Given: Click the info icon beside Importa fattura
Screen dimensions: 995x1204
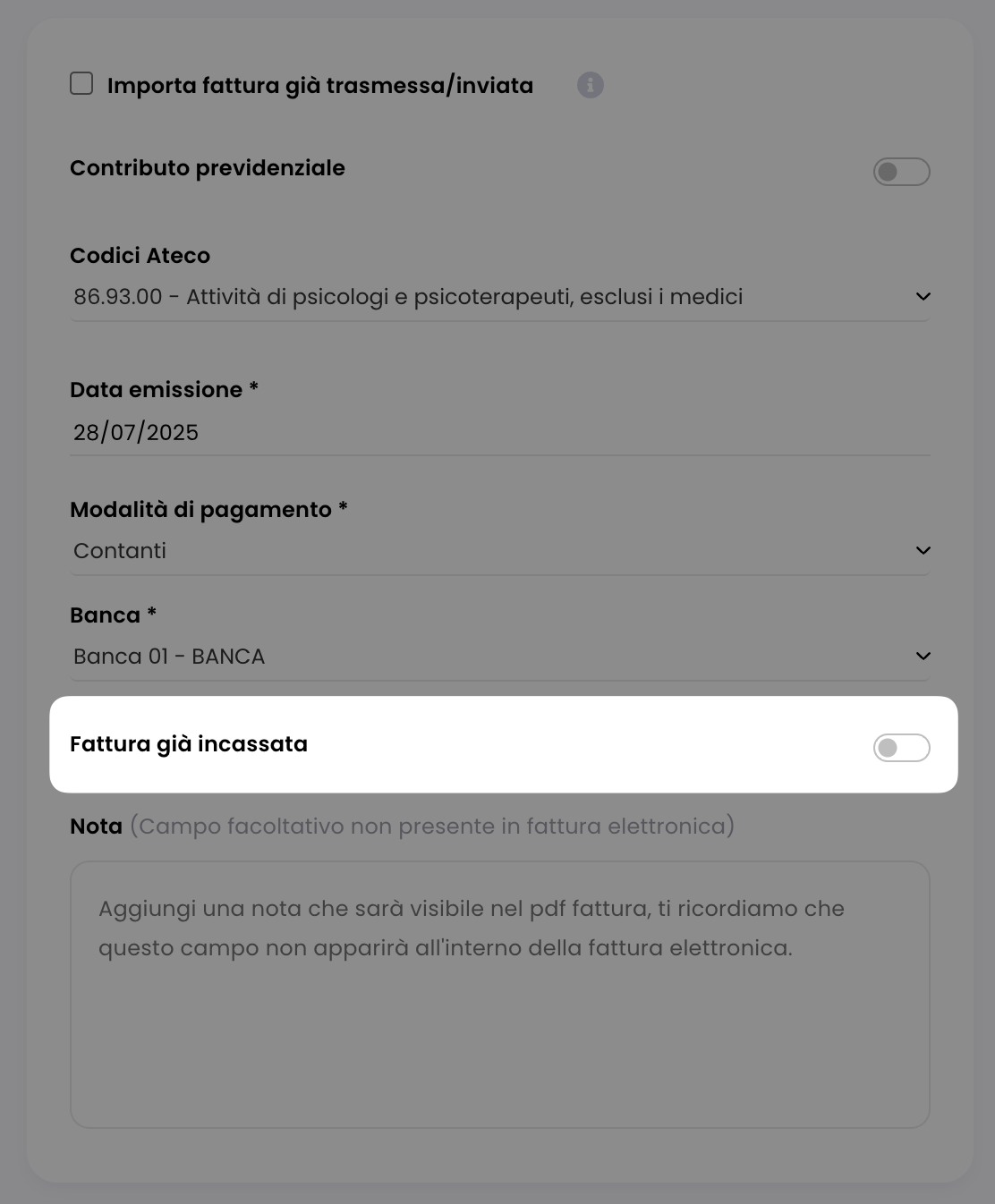Looking at the screenshot, I should click(x=591, y=85).
